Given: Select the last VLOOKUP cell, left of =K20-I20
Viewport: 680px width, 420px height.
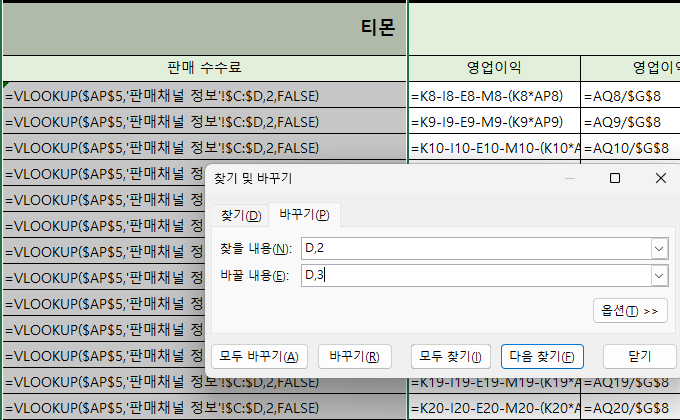Looking at the screenshot, I should (205, 408).
